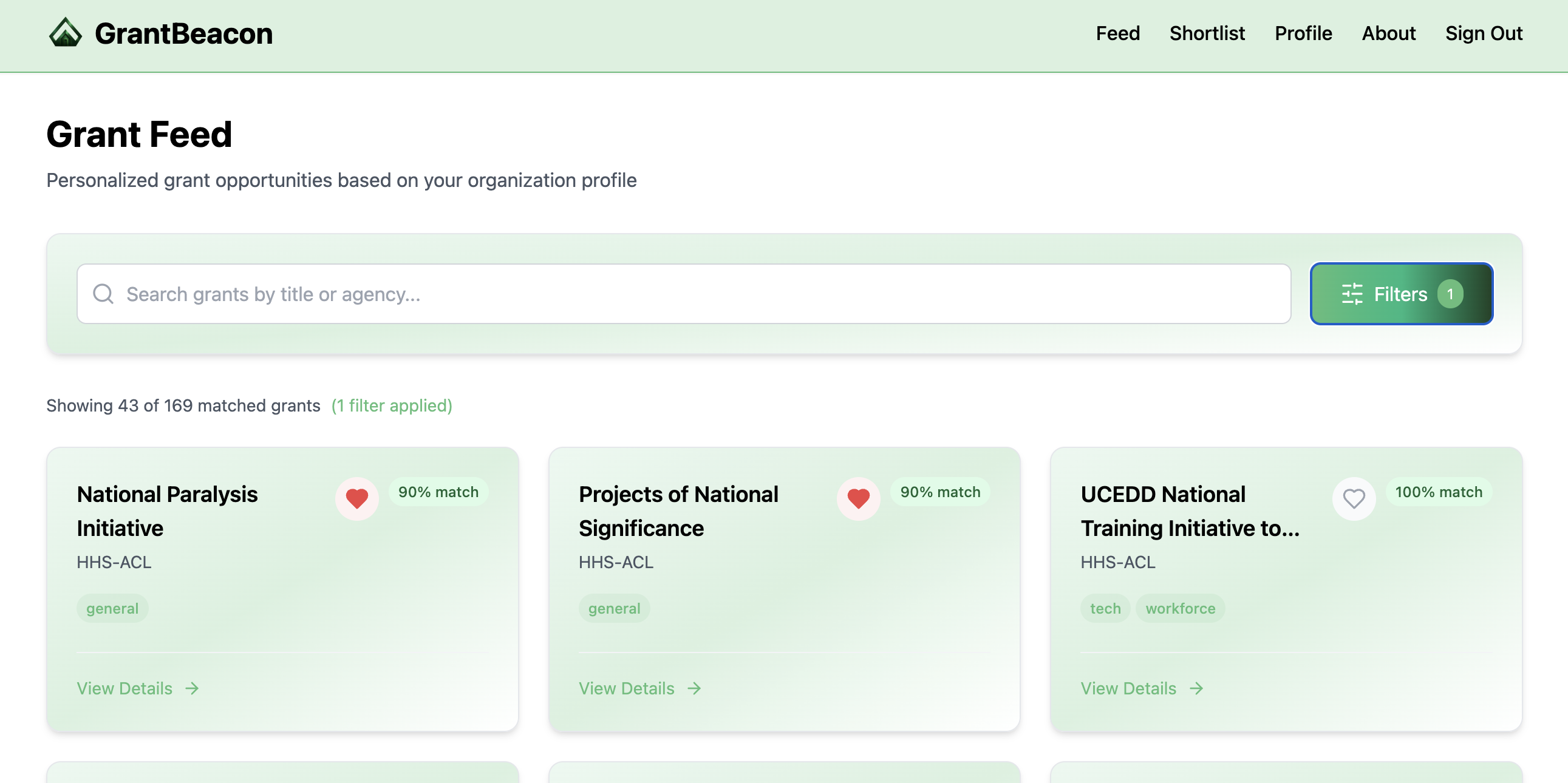Click the filter count badge
1568x783 pixels.
pyautogui.click(x=1450, y=294)
